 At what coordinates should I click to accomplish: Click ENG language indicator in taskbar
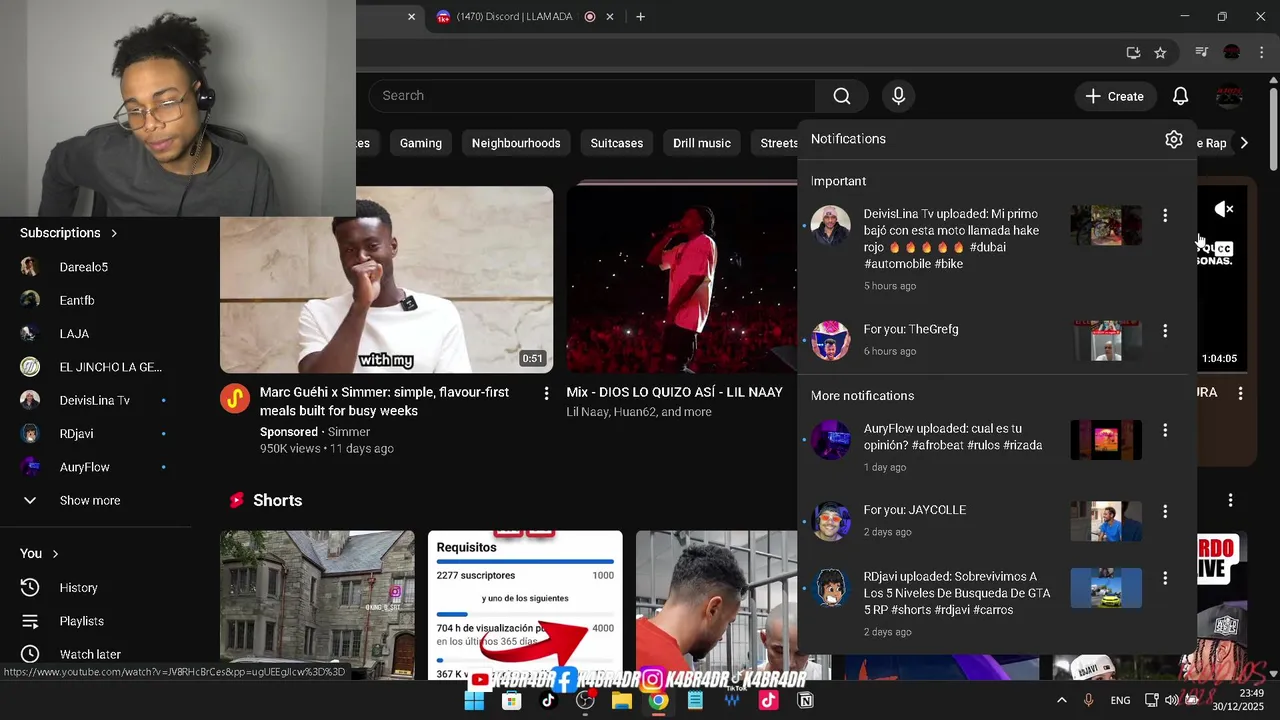coord(1121,700)
